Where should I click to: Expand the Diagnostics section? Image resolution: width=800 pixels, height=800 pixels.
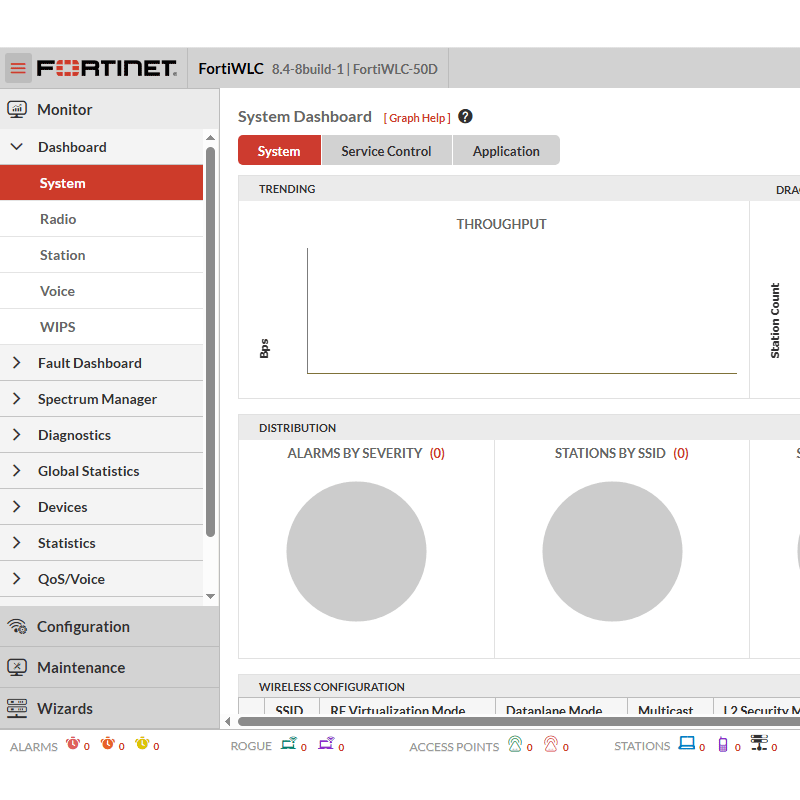(17, 435)
